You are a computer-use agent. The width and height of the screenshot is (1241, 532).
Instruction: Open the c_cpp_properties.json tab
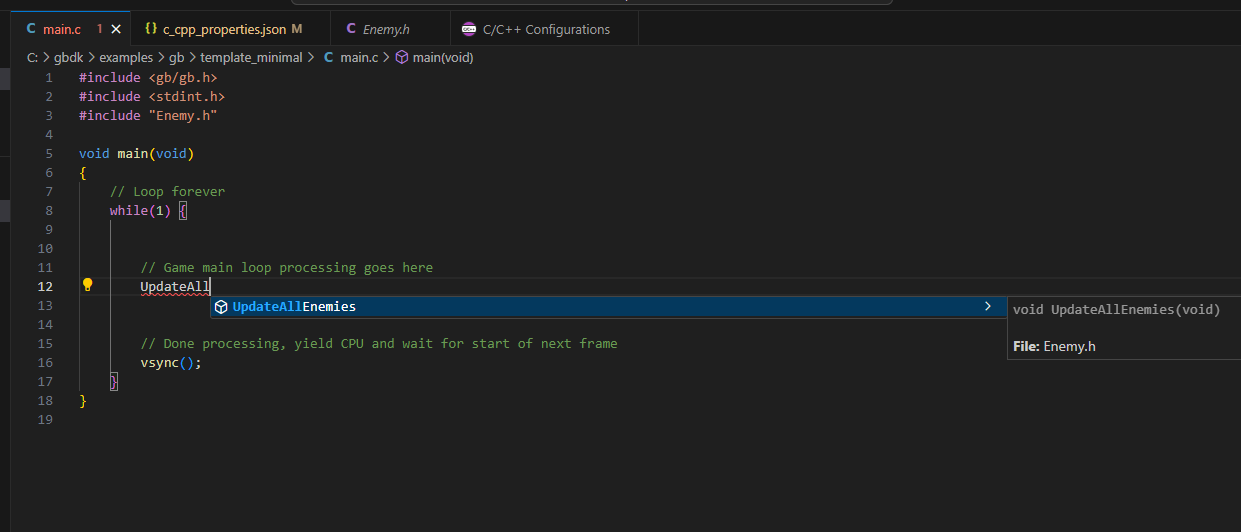click(x=225, y=29)
